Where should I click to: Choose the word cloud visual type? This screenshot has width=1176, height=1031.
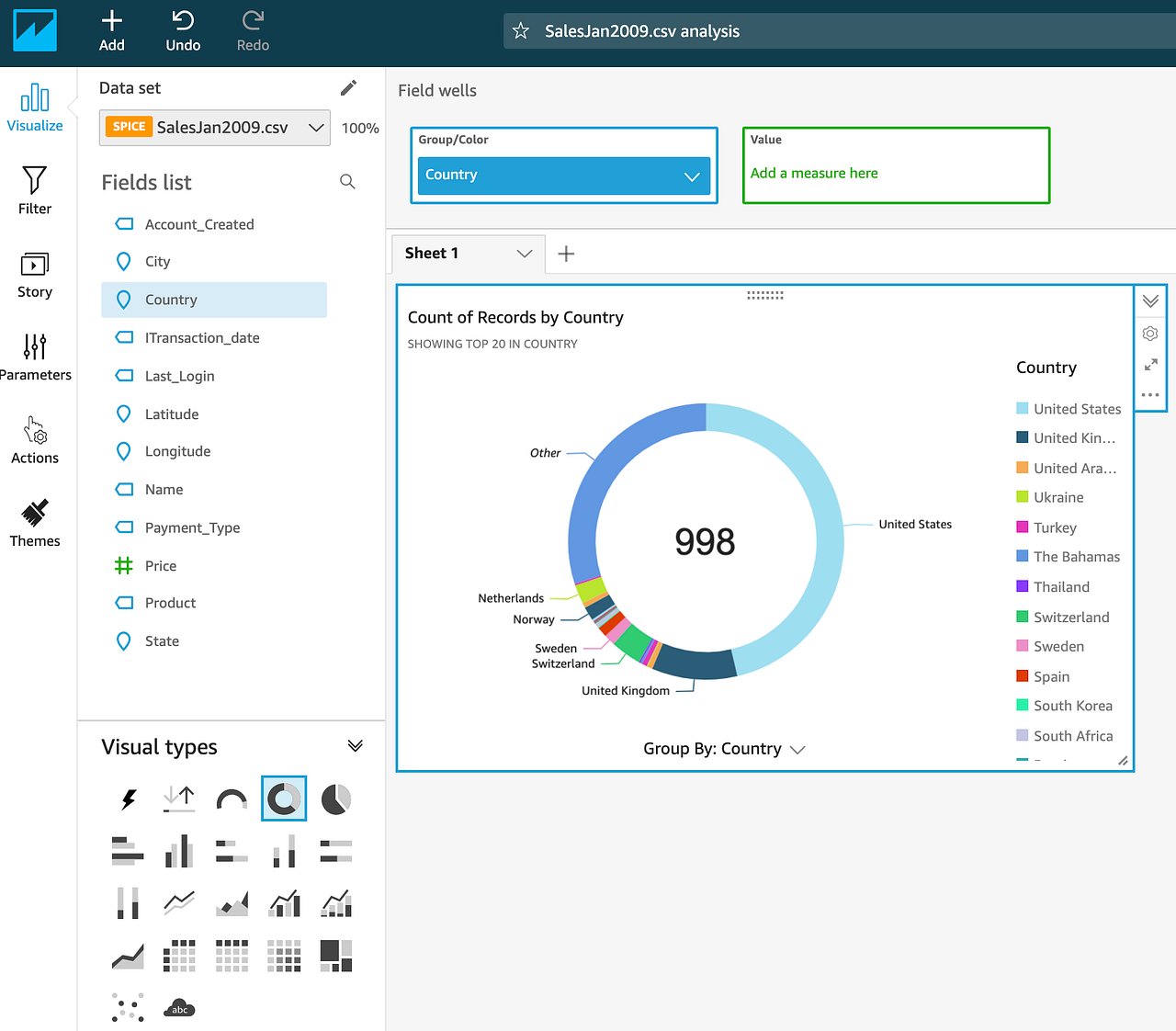click(179, 1007)
